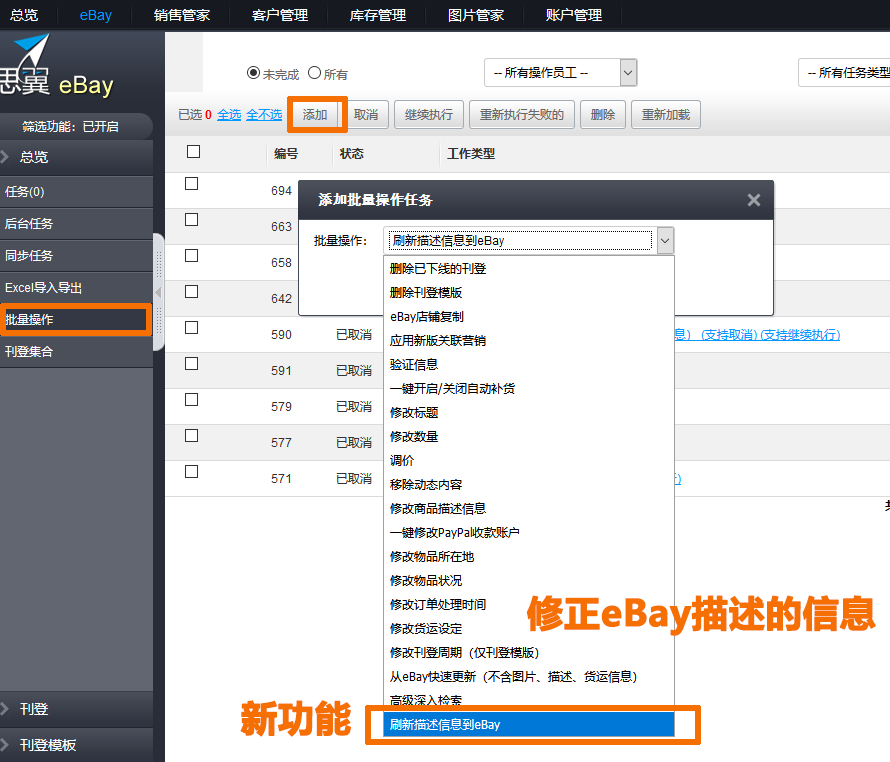This screenshot has width=890, height=762.
Task: Open Excel导入导出 in the sidebar
Action: (x=76, y=288)
